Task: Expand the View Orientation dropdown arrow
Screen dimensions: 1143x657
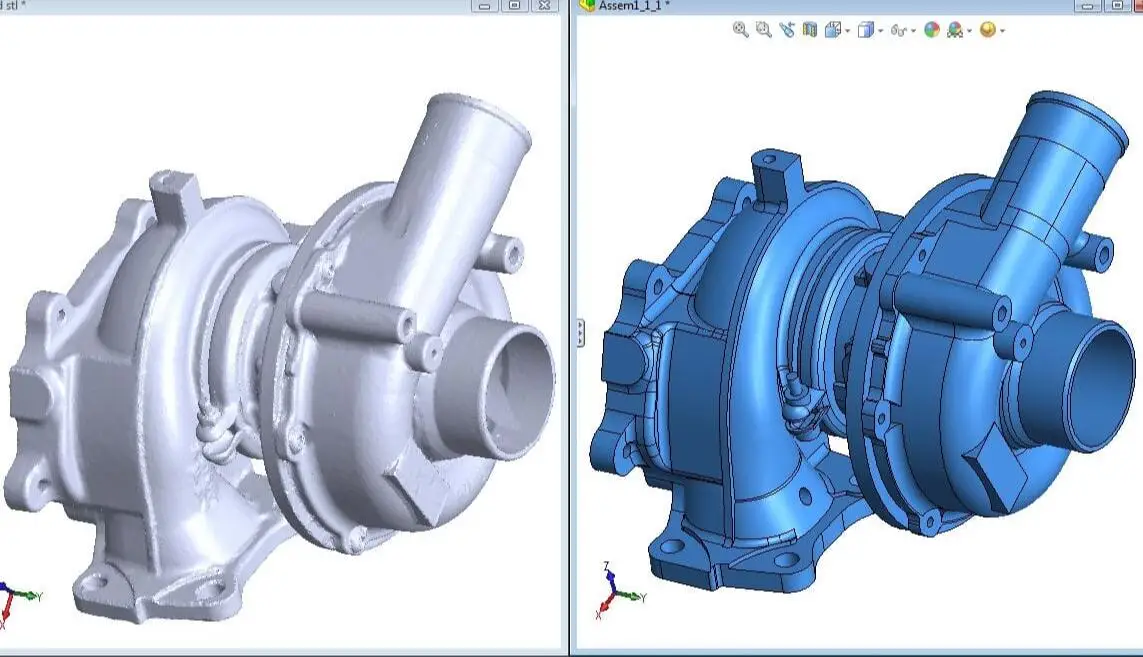Action: pos(848,31)
